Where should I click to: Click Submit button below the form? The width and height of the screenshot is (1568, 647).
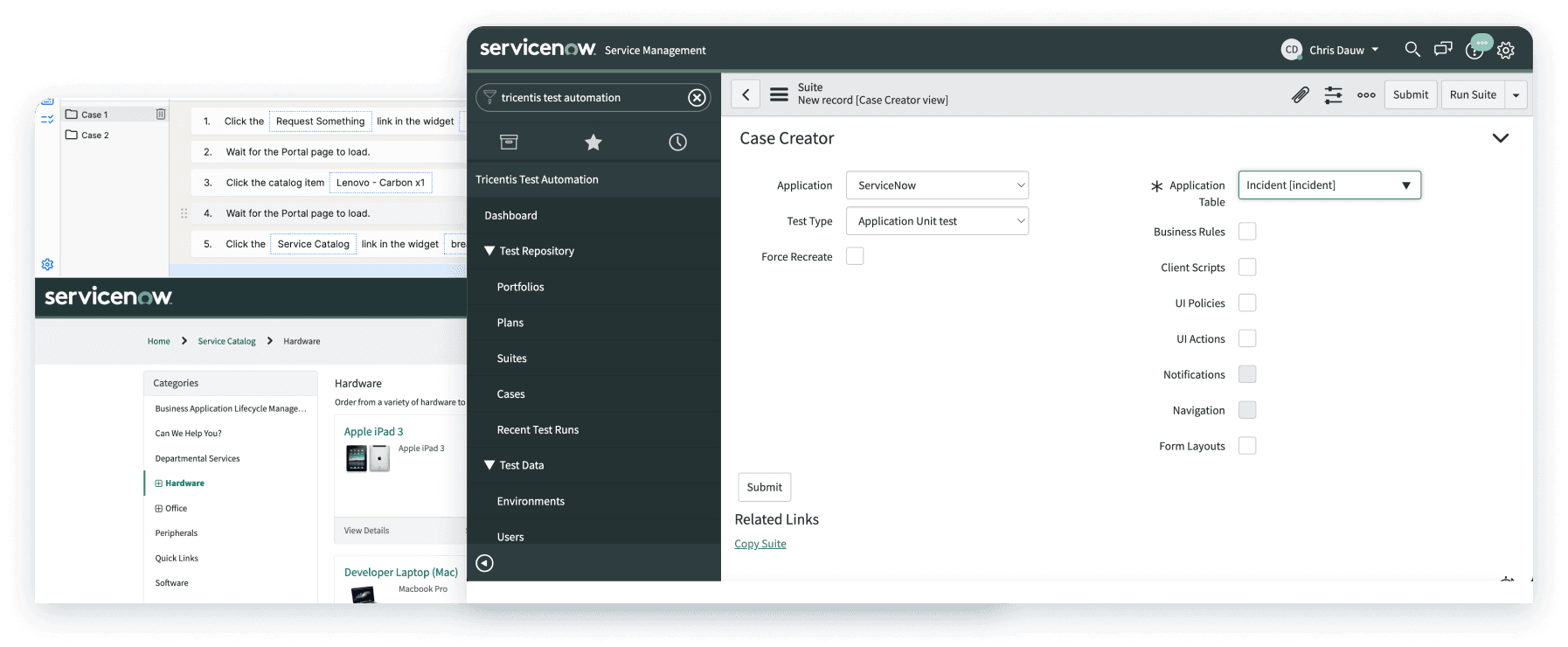coord(765,487)
